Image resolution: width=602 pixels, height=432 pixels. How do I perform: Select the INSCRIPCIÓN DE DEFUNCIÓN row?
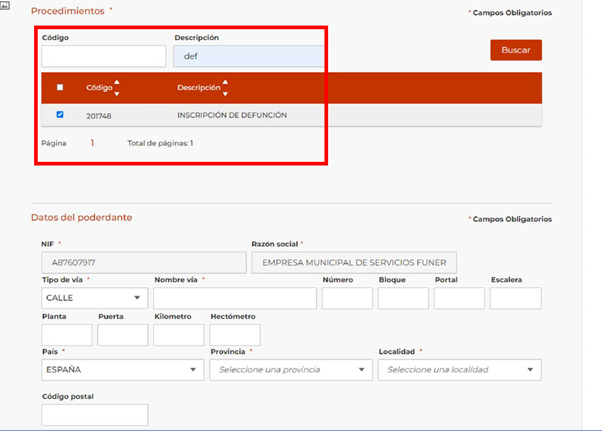point(232,115)
